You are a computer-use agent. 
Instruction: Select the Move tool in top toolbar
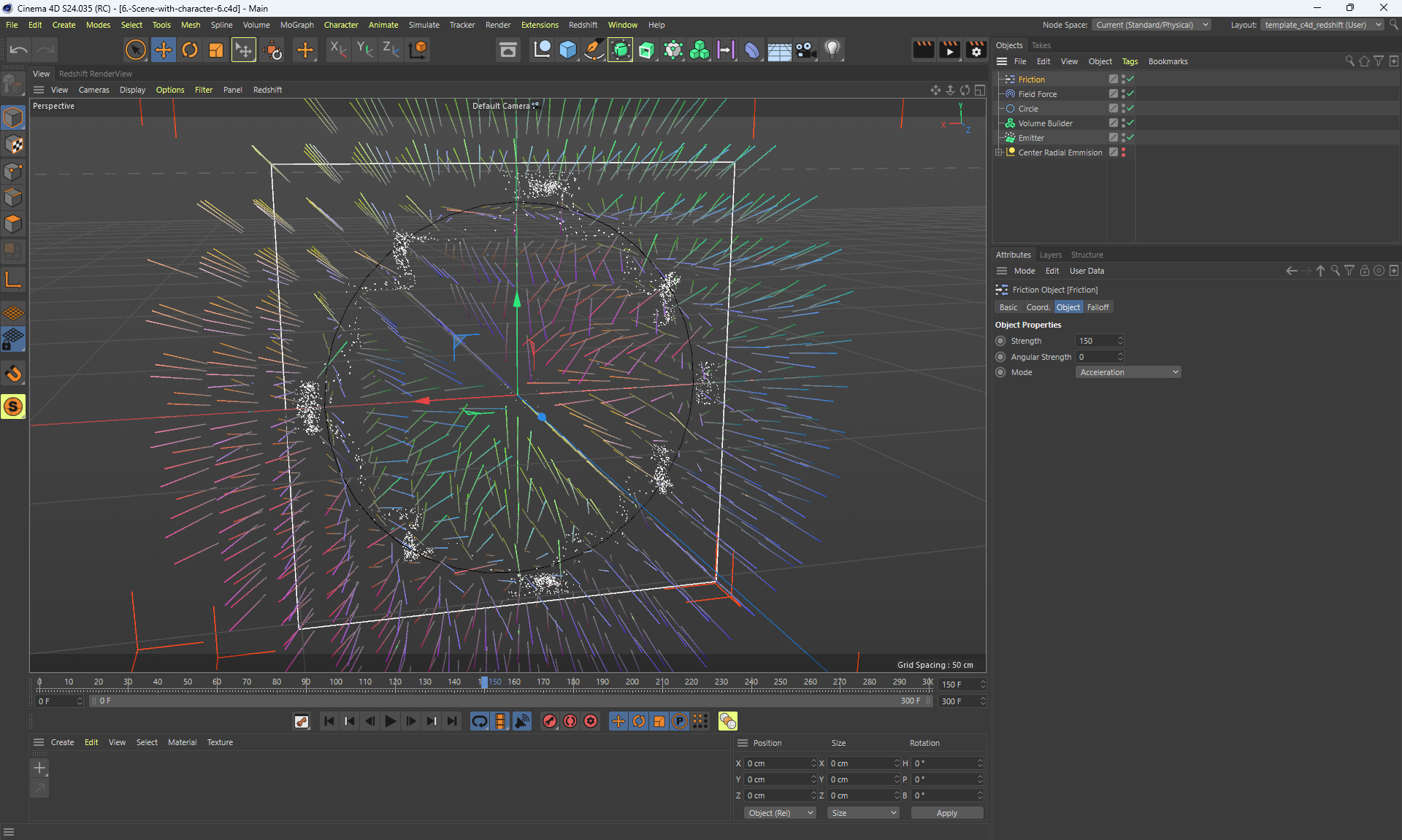coord(164,50)
